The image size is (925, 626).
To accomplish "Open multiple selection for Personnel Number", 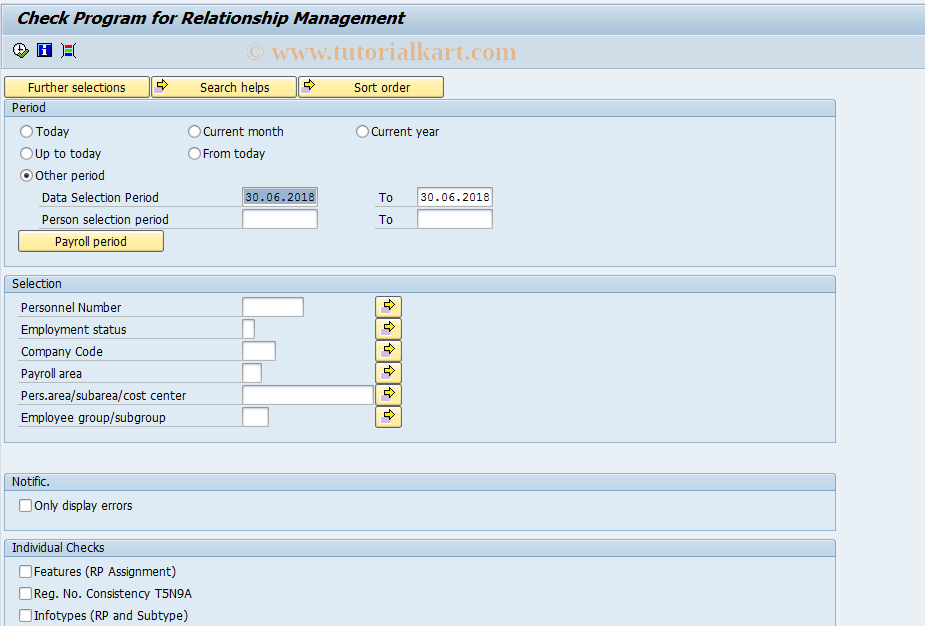I will [x=388, y=306].
